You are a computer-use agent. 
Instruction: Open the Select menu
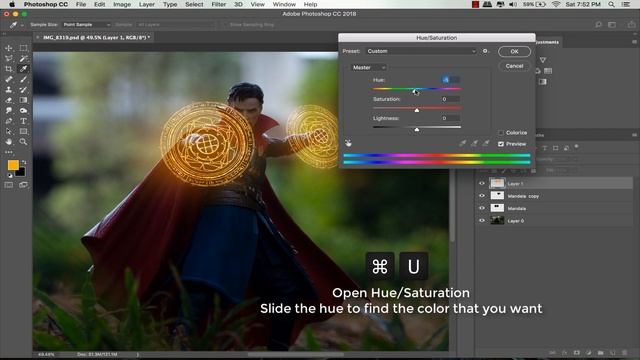tap(194, 4)
